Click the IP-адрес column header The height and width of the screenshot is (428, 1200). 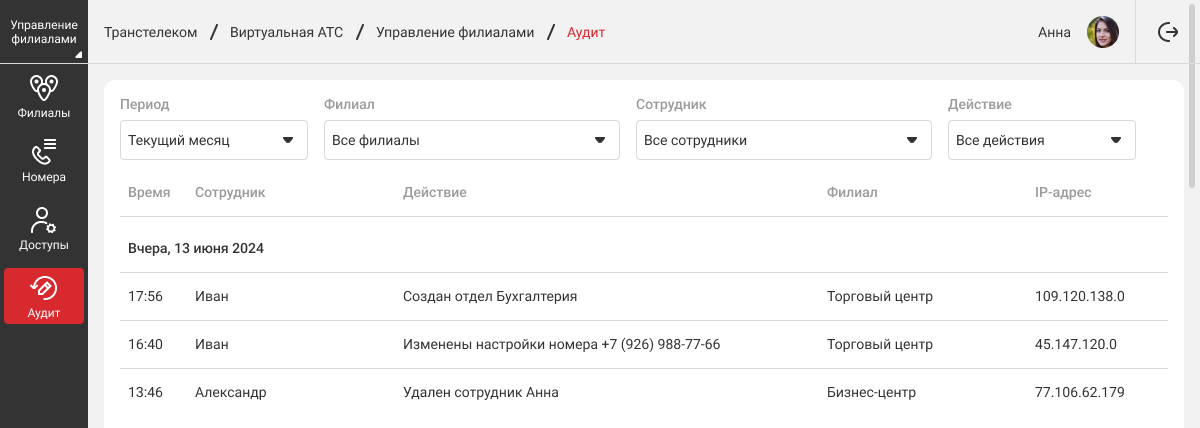coord(1063,192)
